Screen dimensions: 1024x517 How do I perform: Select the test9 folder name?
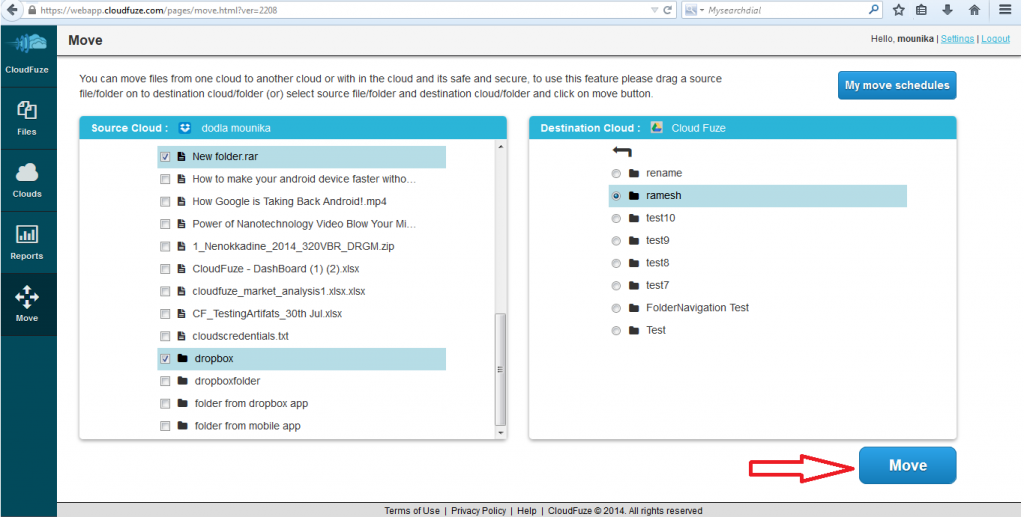pos(658,241)
